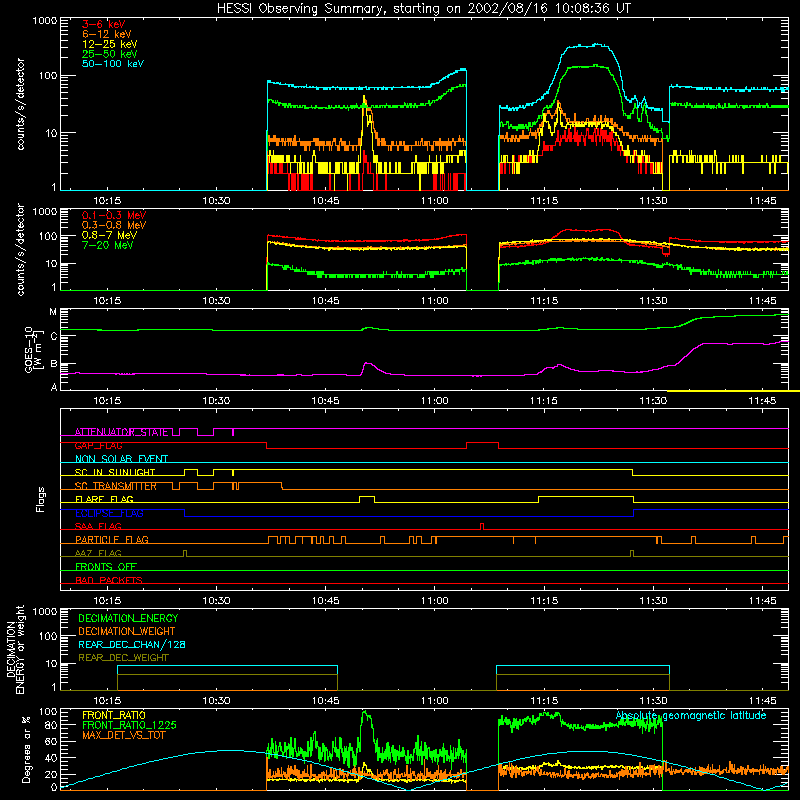Click the vertical Flags axis title

41,499
